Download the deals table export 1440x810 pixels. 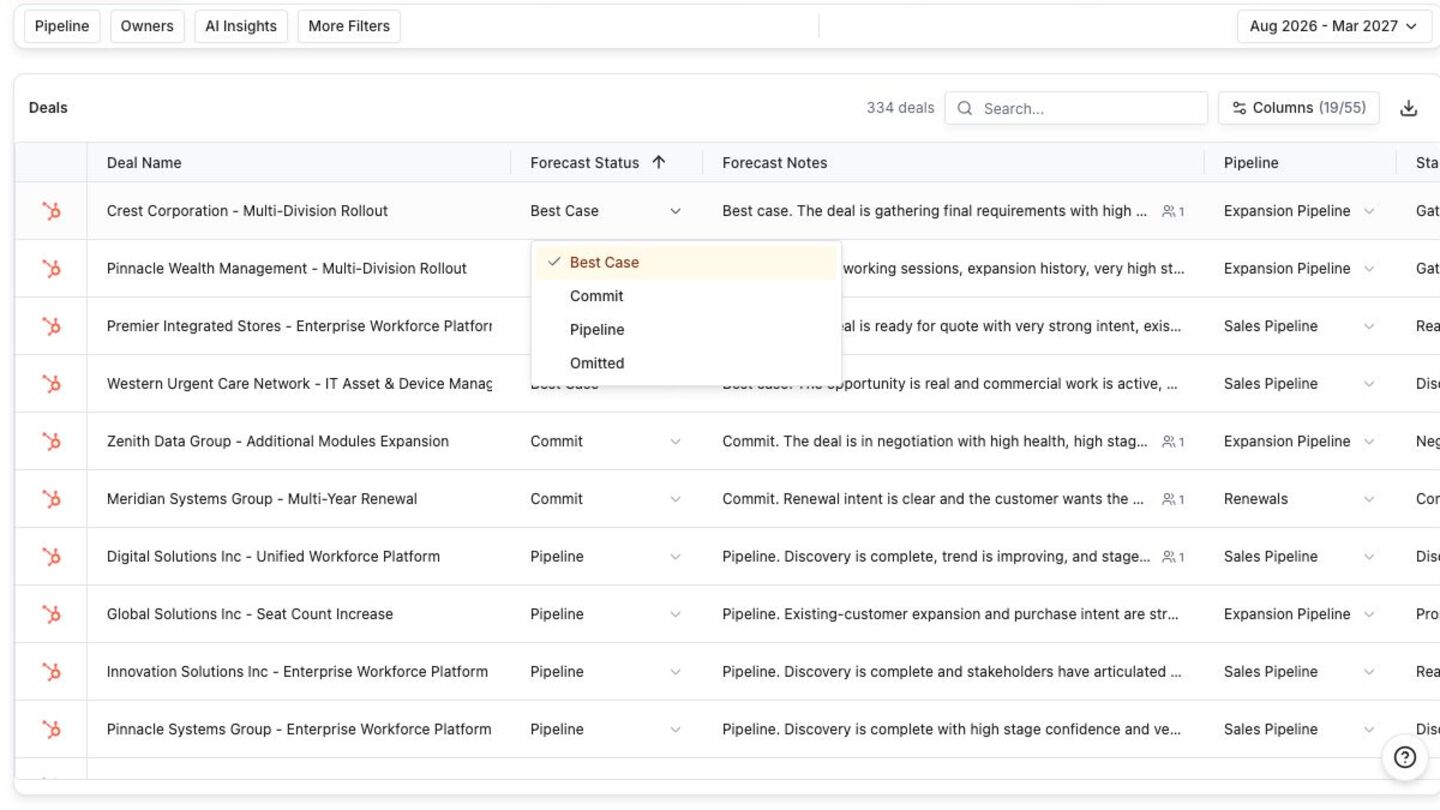tap(1409, 108)
